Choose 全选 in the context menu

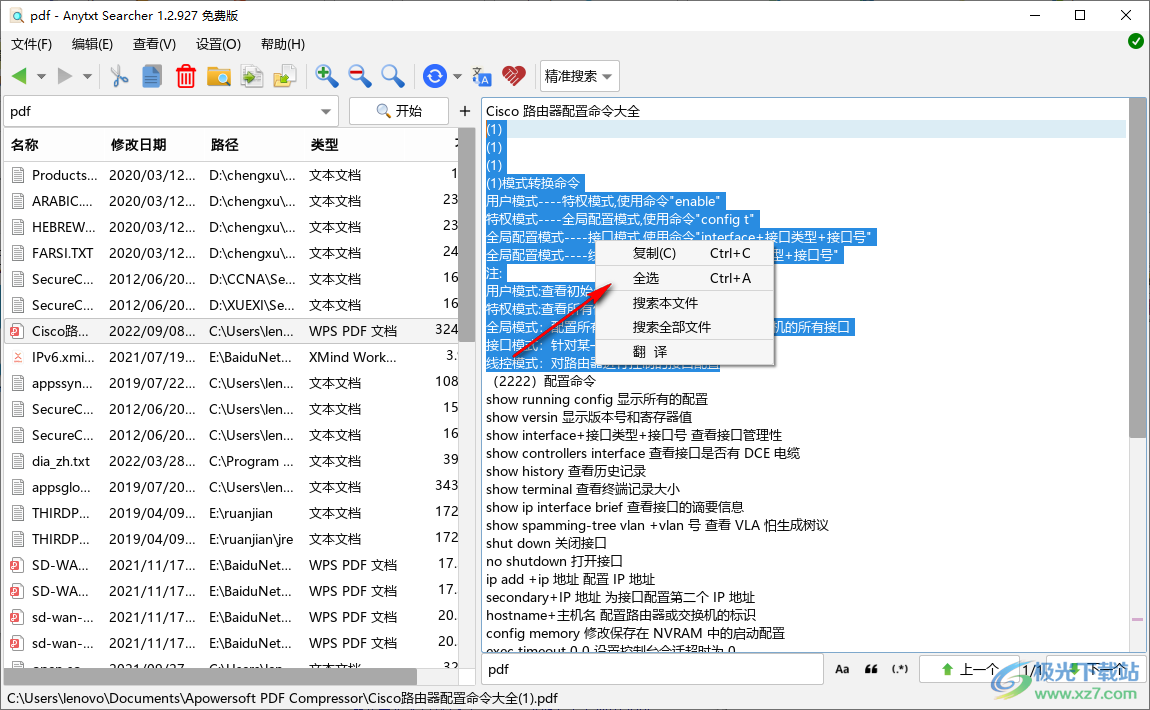click(648, 277)
